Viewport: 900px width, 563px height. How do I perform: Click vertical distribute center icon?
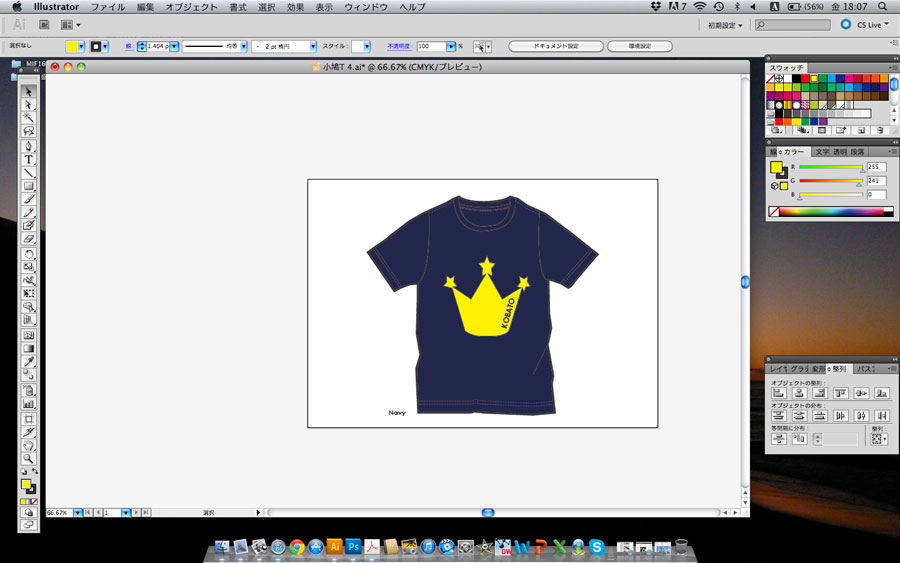799,416
